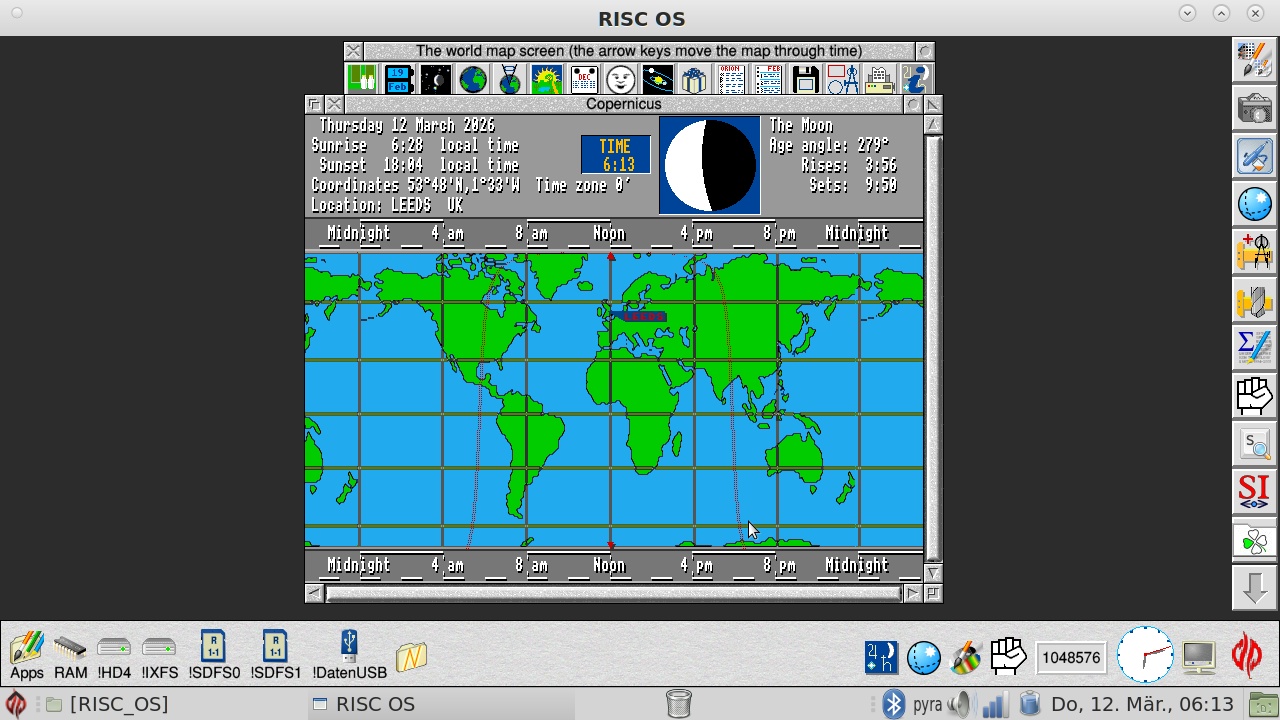Viewport: 1280px width, 720px height.
Task: Click the down arrow on vertical scrollbar
Action: [933, 573]
